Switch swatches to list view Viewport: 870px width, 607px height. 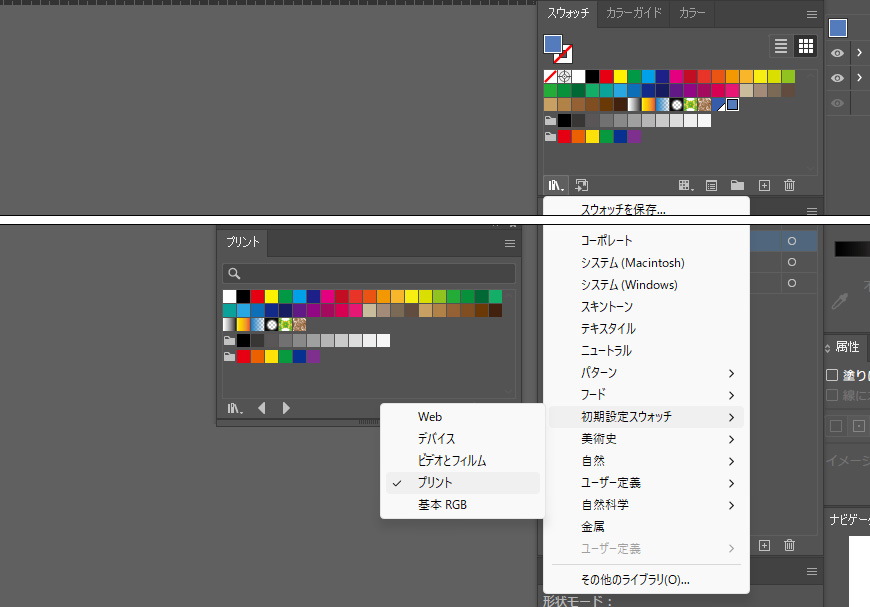tap(781, 46)
